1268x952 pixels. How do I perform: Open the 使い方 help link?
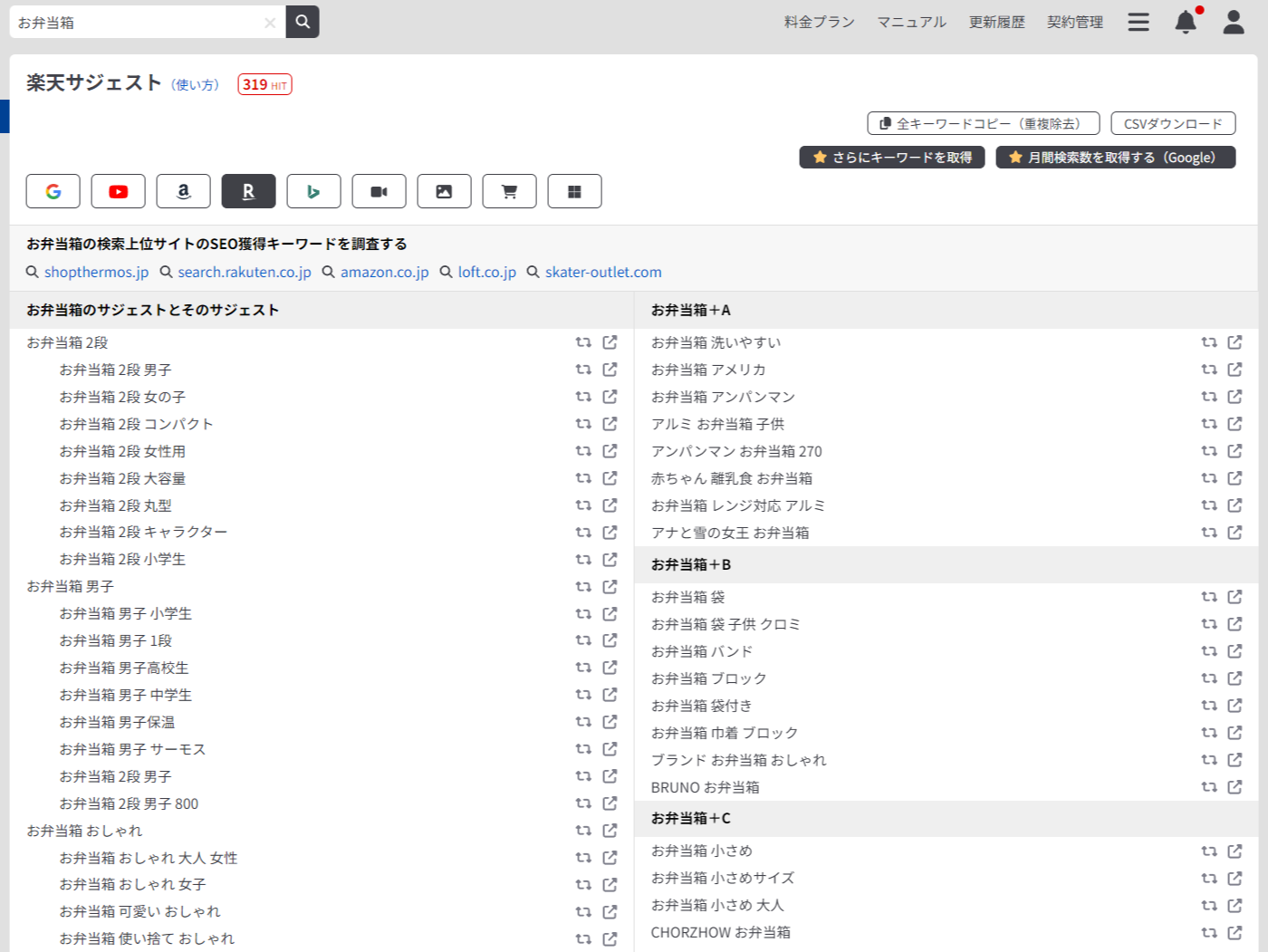196,85
